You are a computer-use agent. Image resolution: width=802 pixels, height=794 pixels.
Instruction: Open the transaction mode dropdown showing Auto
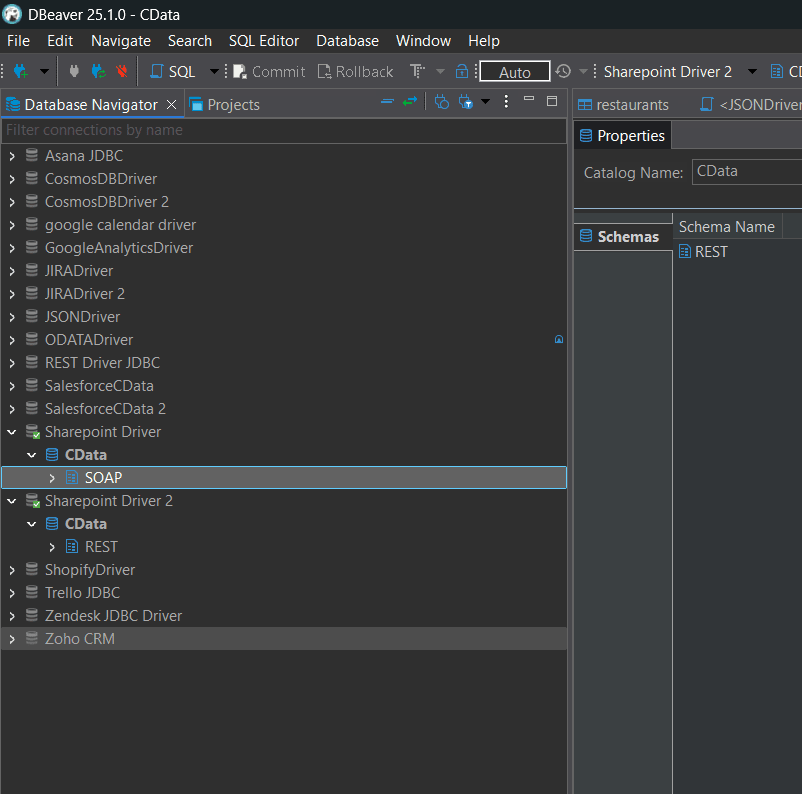pyautogui.click(x=514, y=71)
